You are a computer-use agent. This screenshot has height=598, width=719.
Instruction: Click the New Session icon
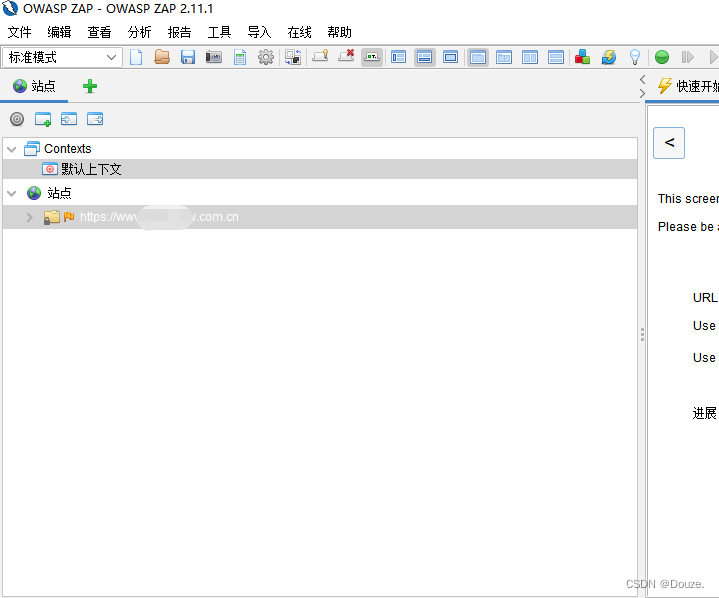[136, 57]
